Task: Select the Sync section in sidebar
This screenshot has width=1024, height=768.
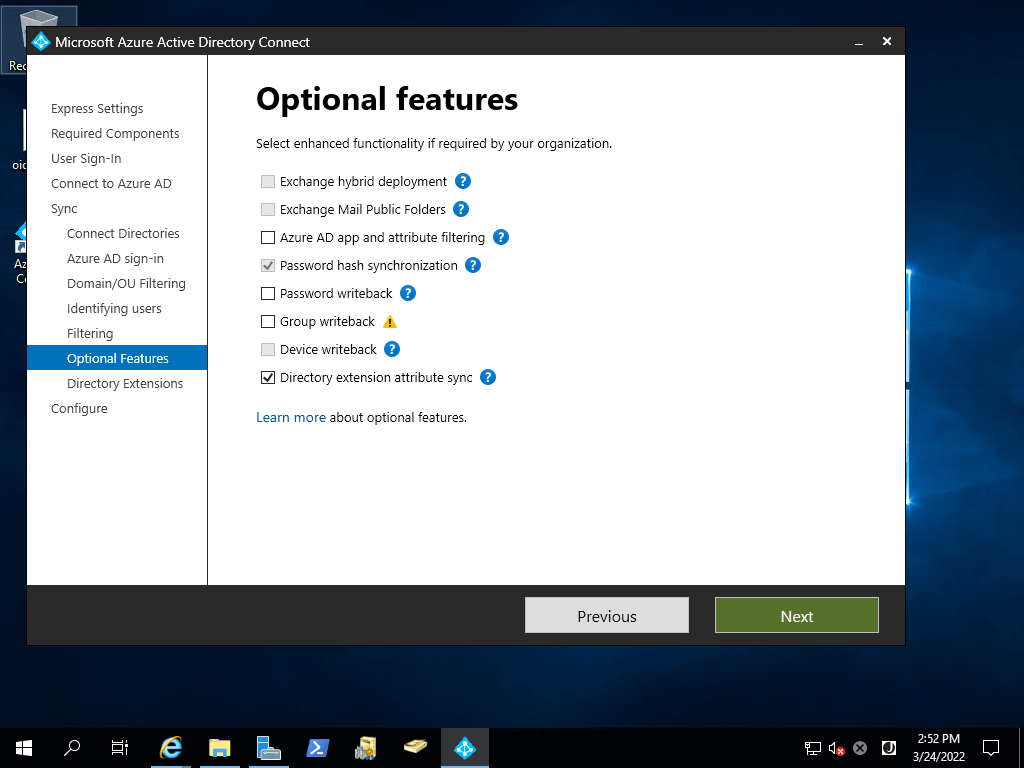Action: (64, 208)
